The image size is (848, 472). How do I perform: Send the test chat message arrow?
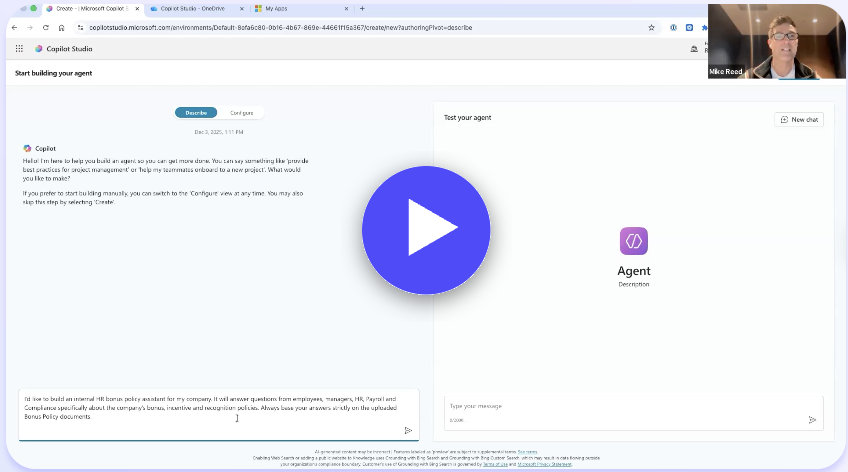[x=812, y=420]
